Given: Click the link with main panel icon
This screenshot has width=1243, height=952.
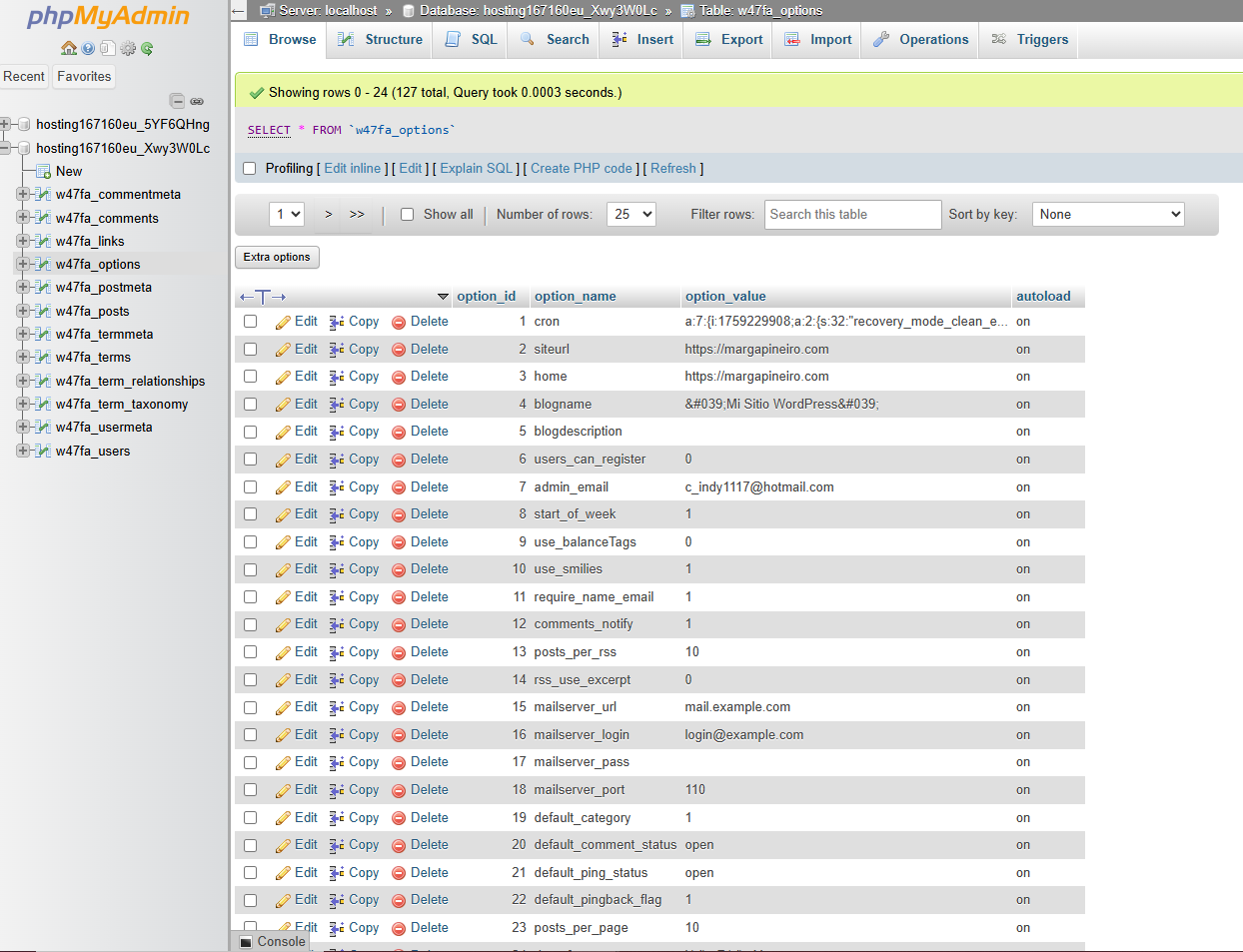Looking at the screenshot, I should click(197, 101).
